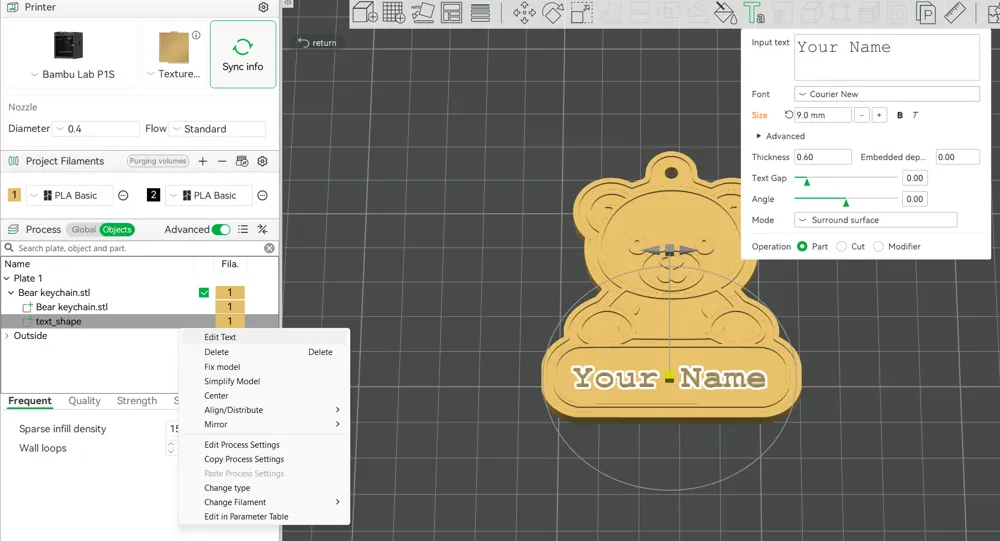
Task: Click the Assembly view P icon
Action: point(925,12)
